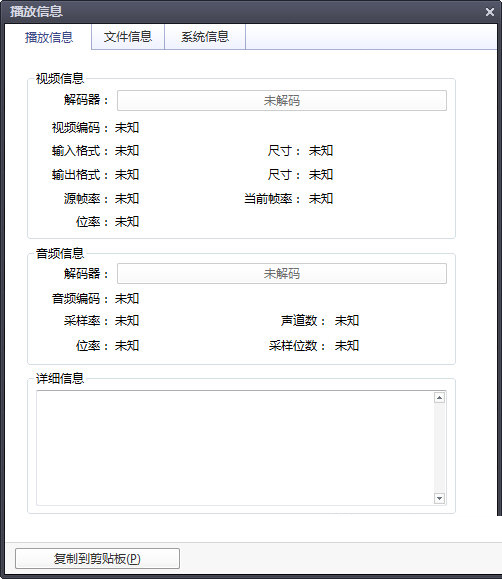This screenshot has width=502, height=579.
Task: Open the 系统信息 tab
Action: point(205,37)
